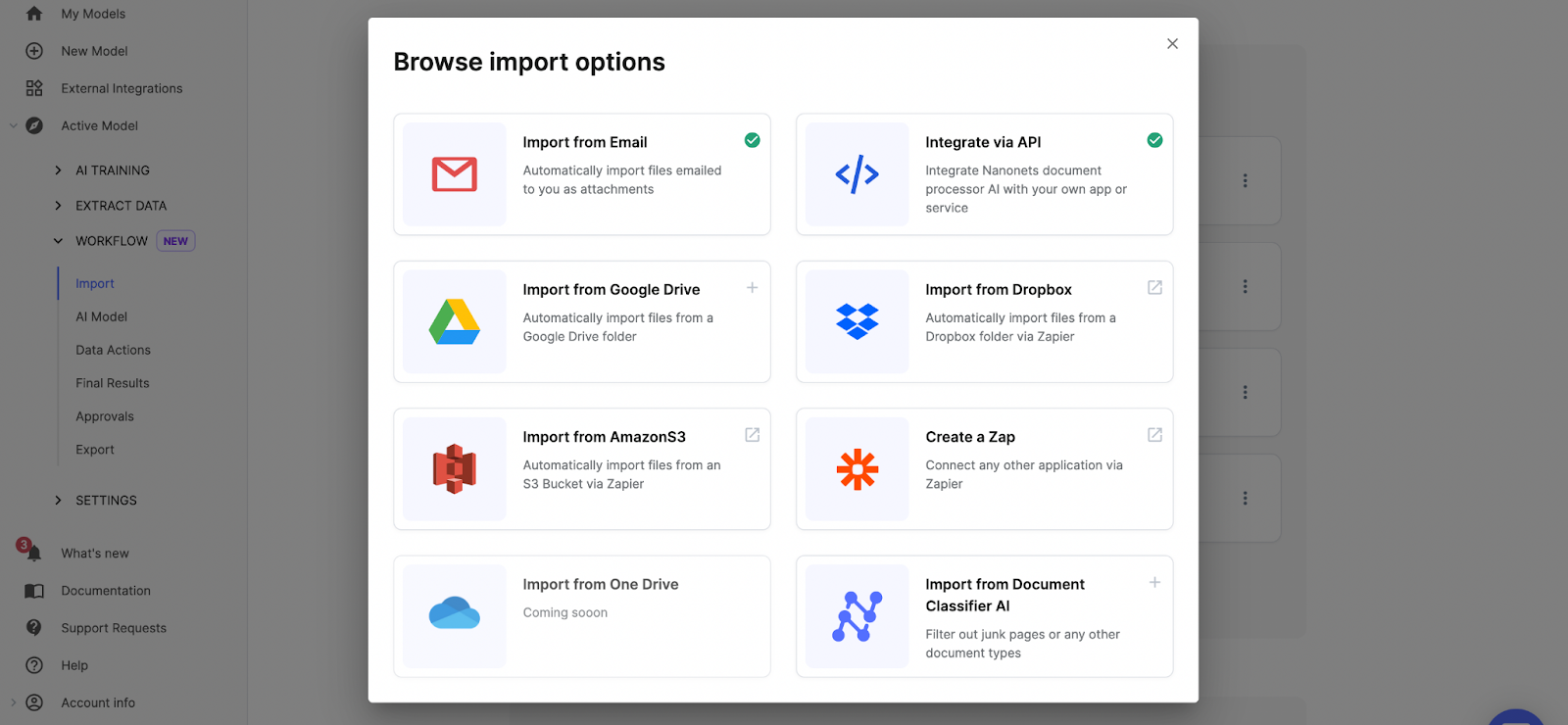
Task: Click the green check on Import from Email
Action: (x=753, y=140)
